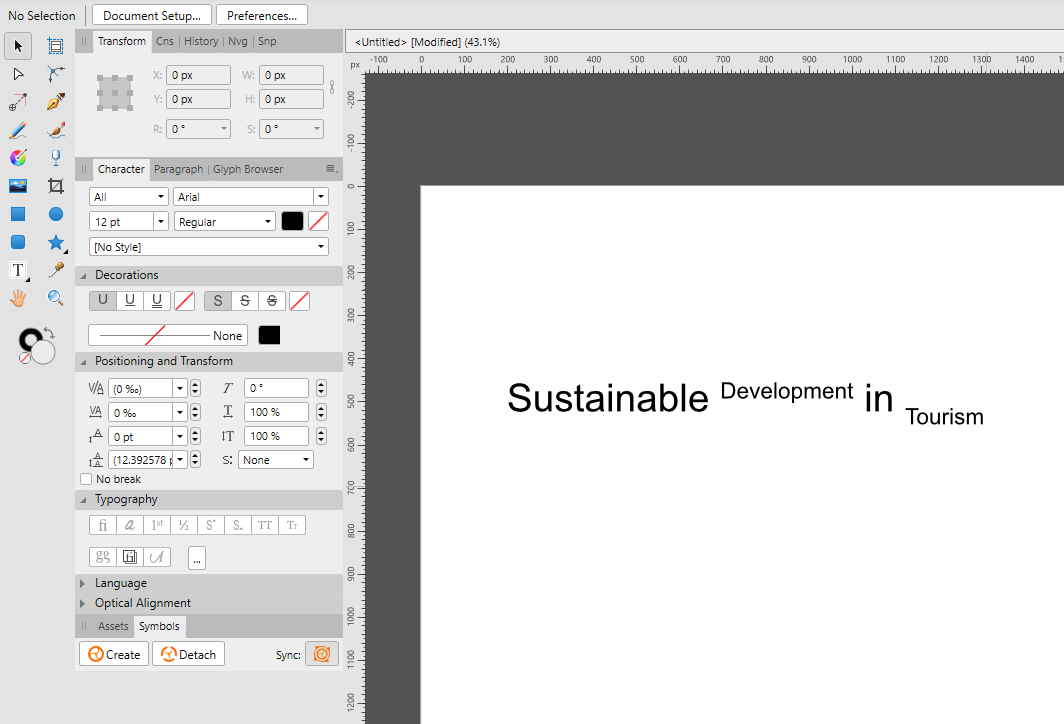The width and height of the screenshot is (1064, 724).
Task: Click the Detach symbol button
Action: (189, 654)
